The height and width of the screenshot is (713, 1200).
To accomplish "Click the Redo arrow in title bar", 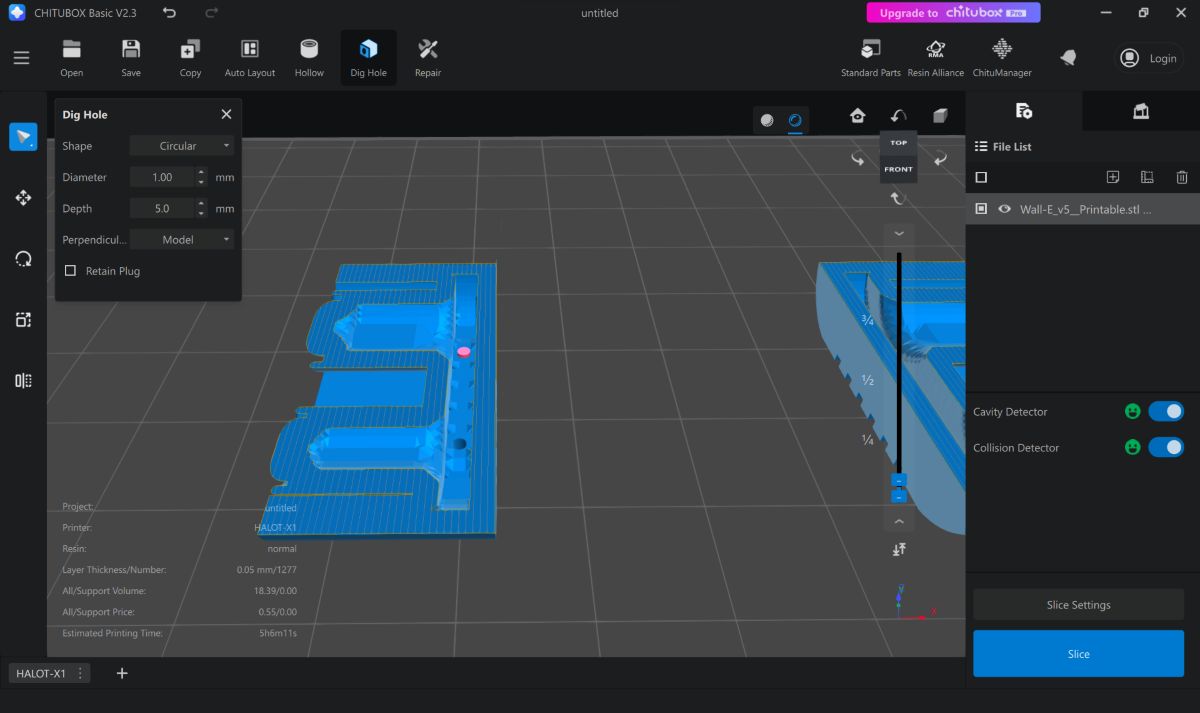I will coord(211,13).
